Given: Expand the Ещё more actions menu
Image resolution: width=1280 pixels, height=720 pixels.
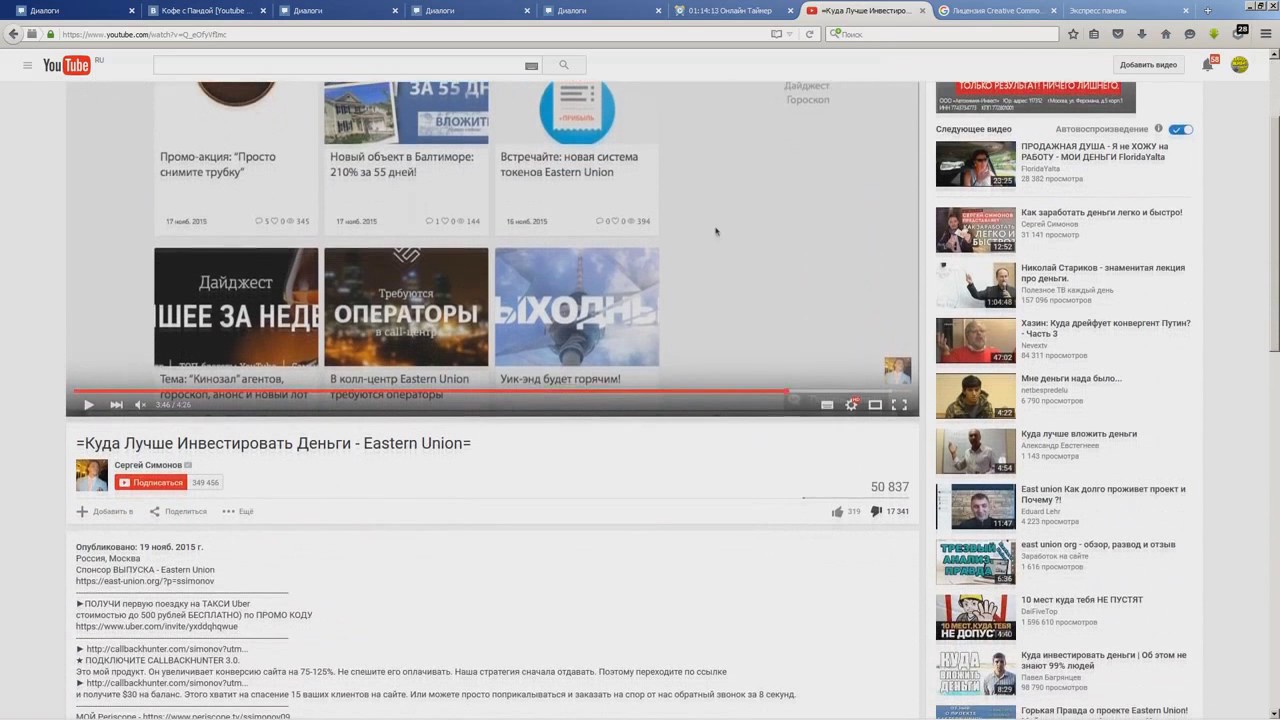Looking at the screenshot, I should click(x=238, y=512).
